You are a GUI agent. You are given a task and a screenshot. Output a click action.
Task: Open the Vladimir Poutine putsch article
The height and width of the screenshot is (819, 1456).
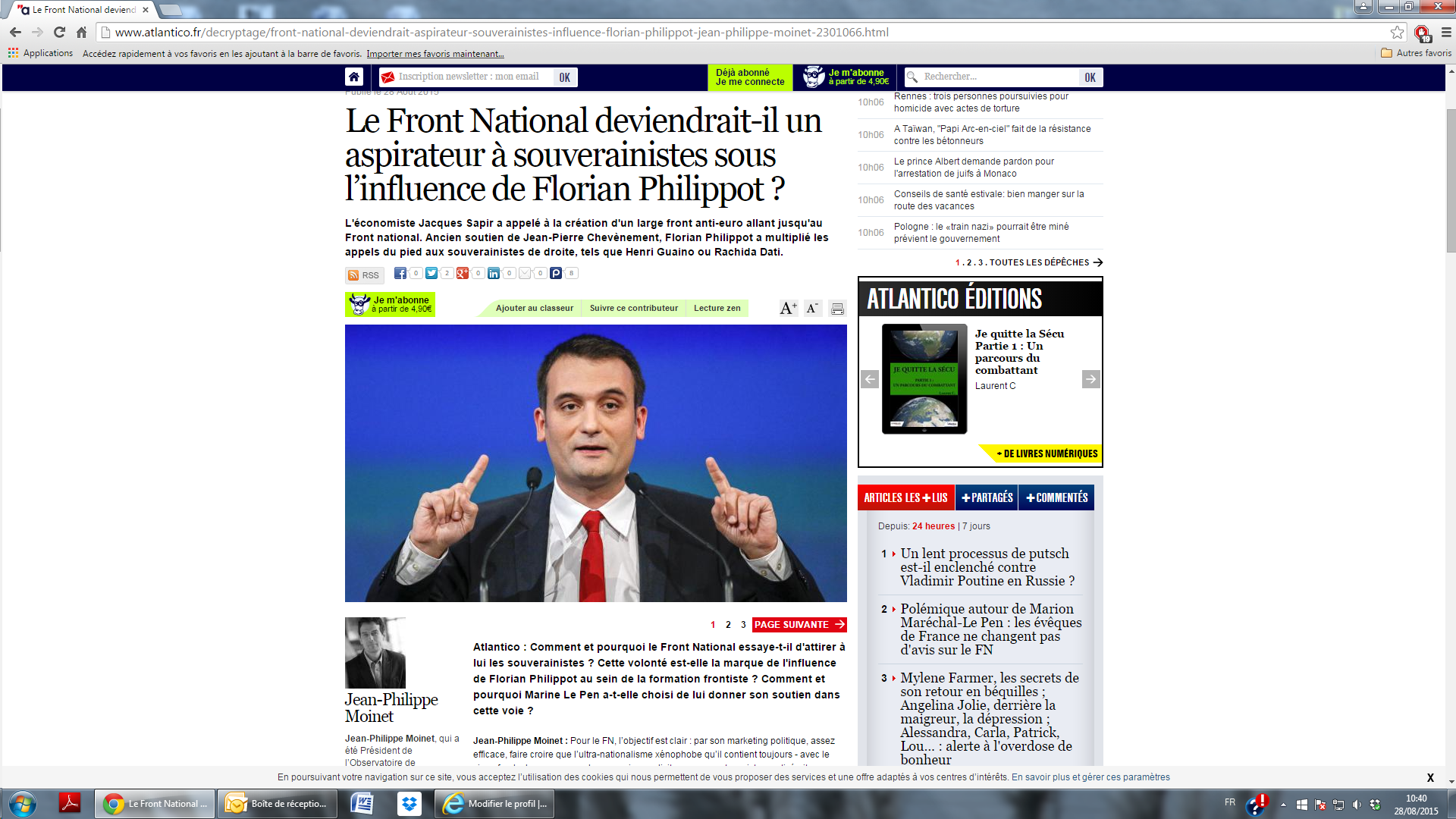[987, 567]
